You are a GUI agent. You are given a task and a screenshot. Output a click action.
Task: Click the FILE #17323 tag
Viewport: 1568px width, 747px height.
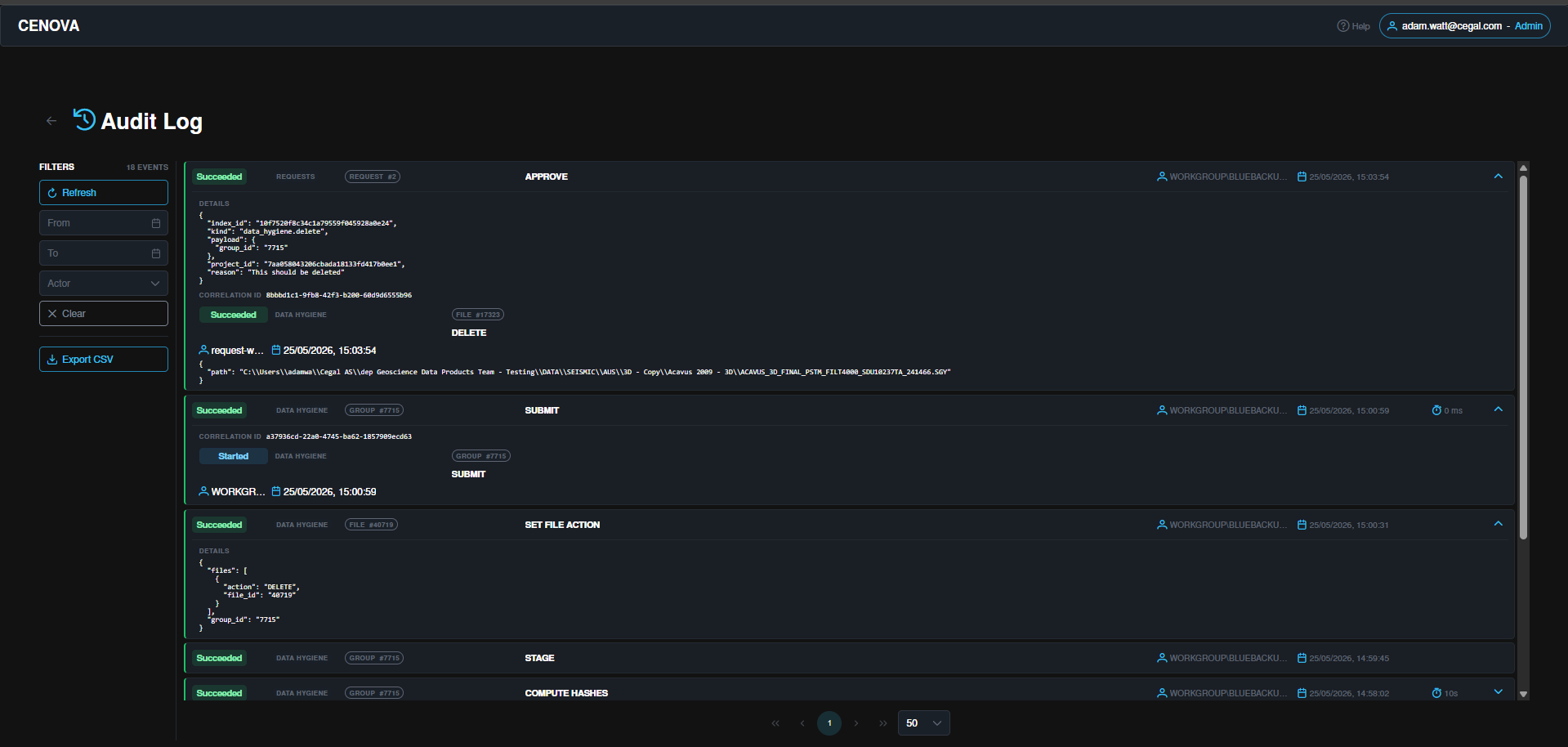tap(478, 315)
